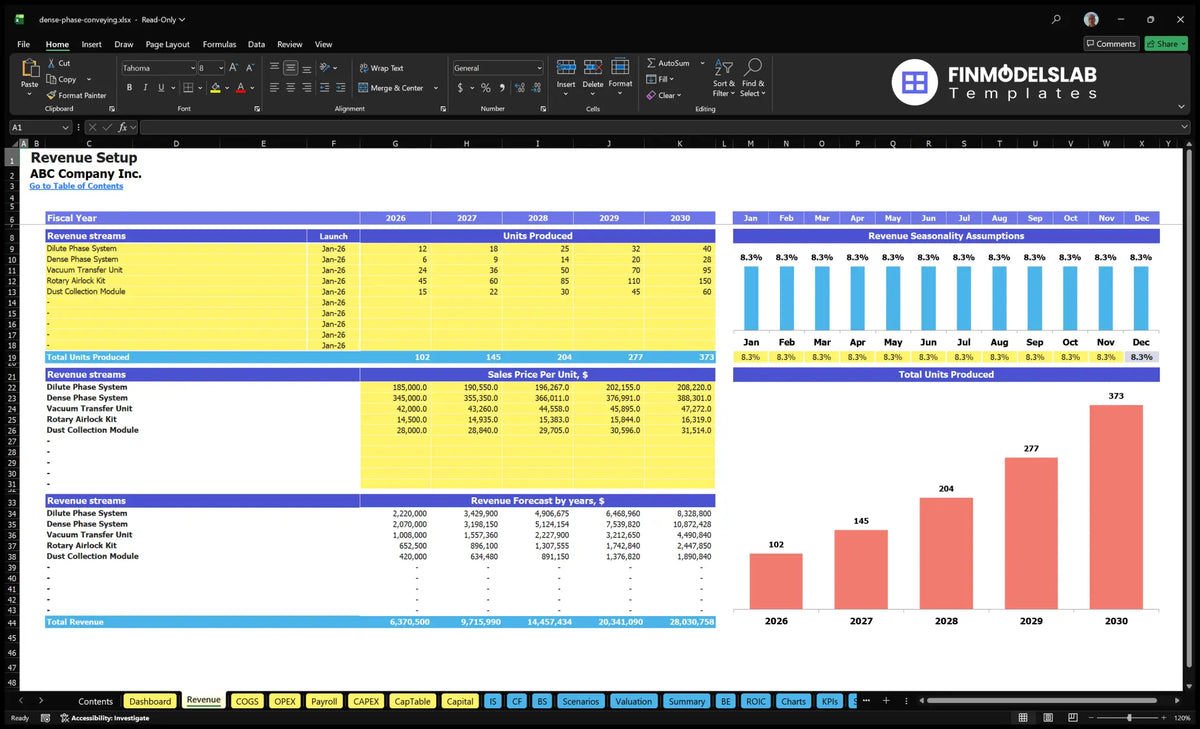This screenshot has height=729, width=1200.
Task: Open the Copy dropdown arrow
Action: 89,79
